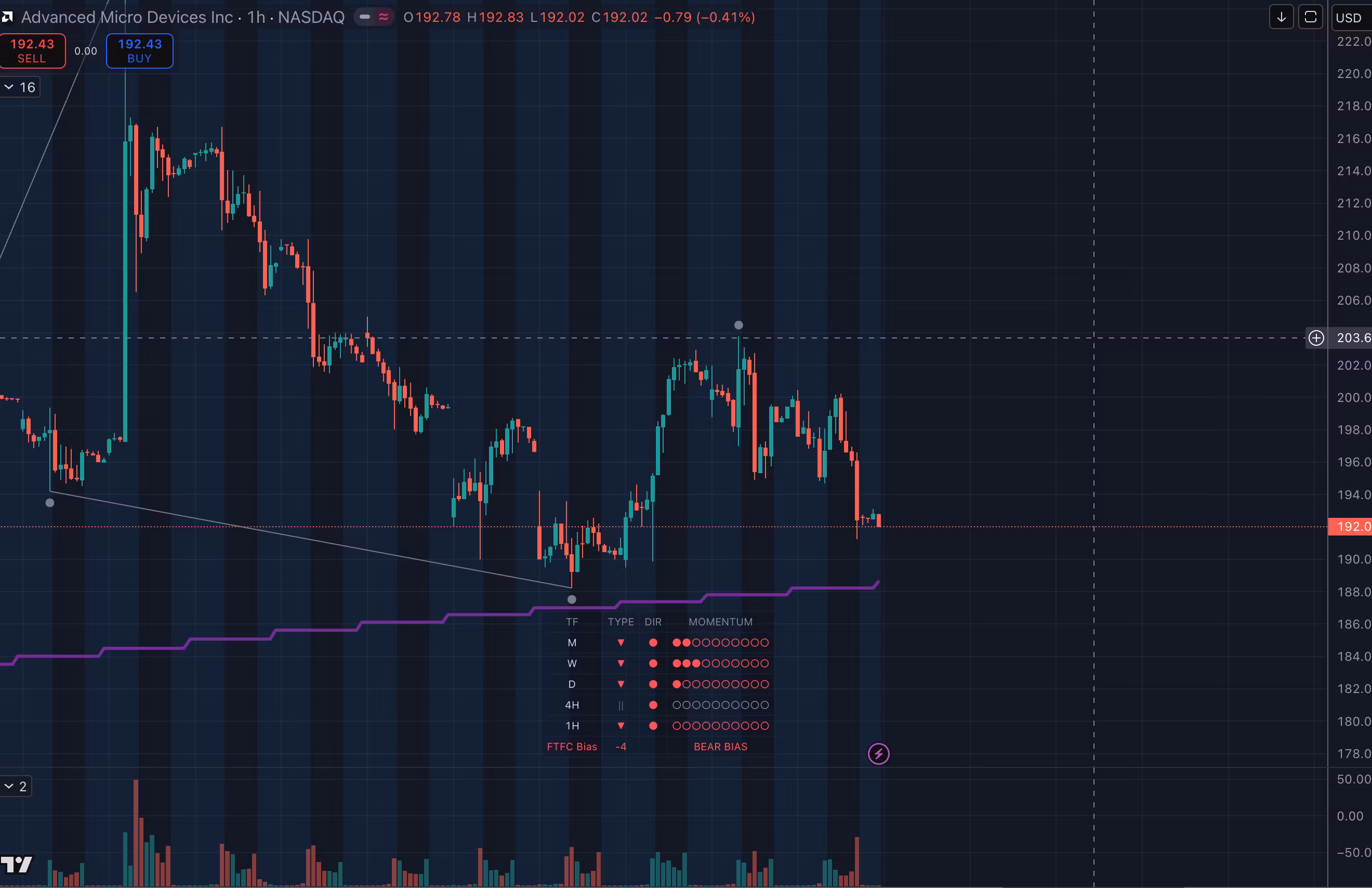Expand the volume pane's 2 indicators chevron
This screenshot has width=1372, height=888.
tap(9, 787)
